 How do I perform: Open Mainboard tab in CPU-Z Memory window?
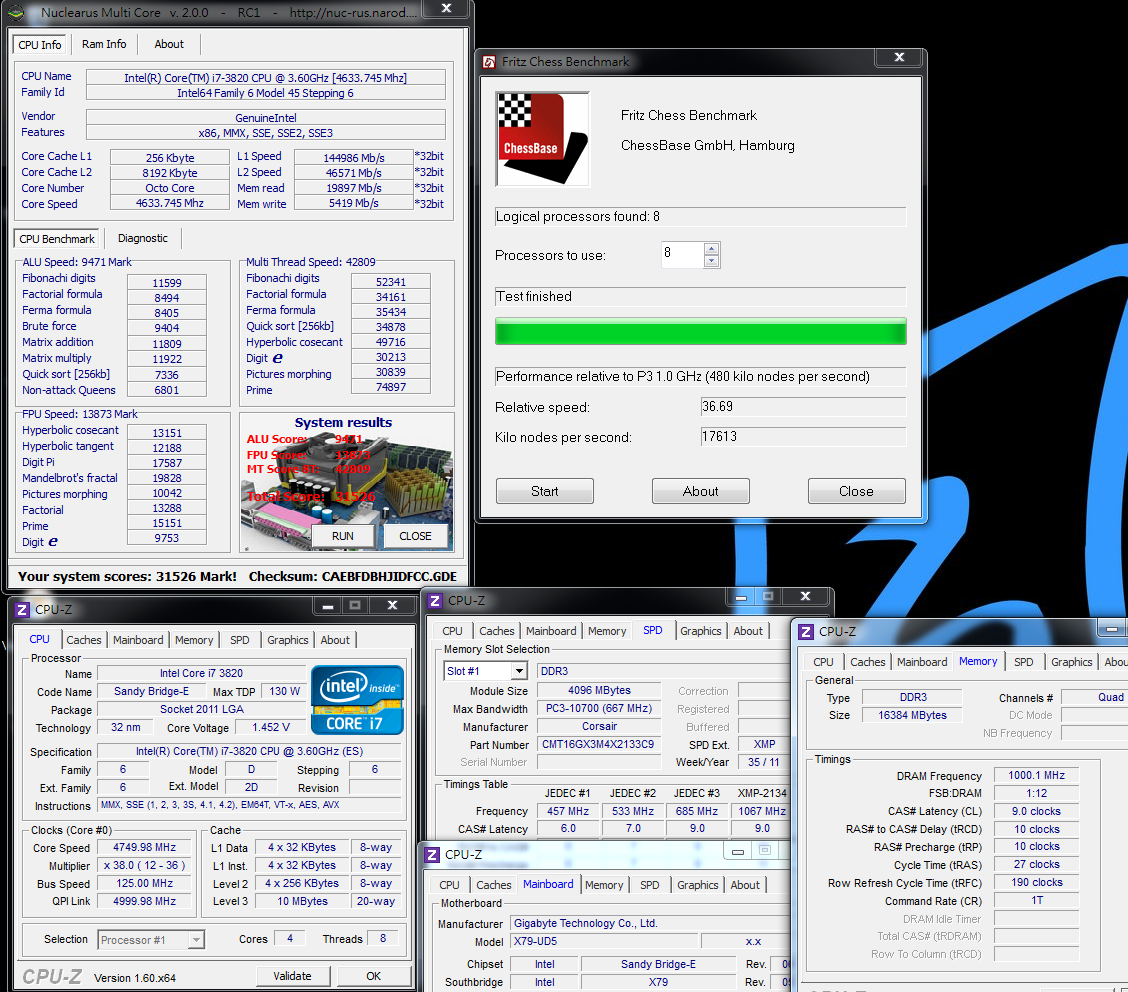(x=922, y=662)
